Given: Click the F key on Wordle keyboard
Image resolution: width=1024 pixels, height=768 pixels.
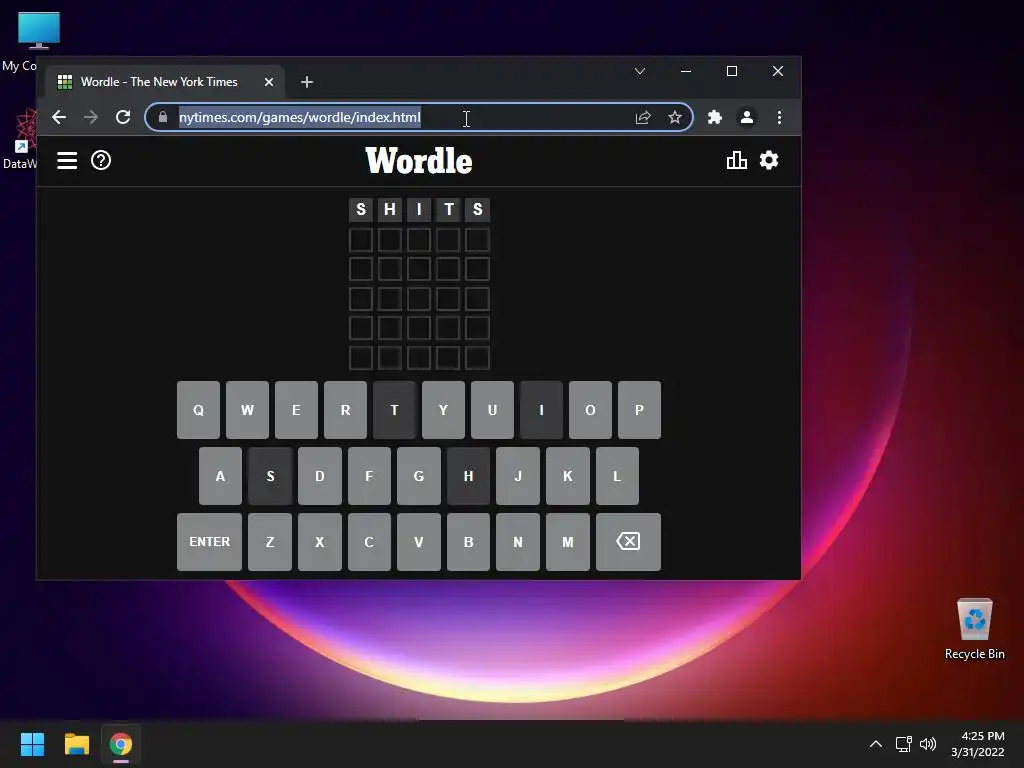Looking at the screenshot, I should 369,476.
